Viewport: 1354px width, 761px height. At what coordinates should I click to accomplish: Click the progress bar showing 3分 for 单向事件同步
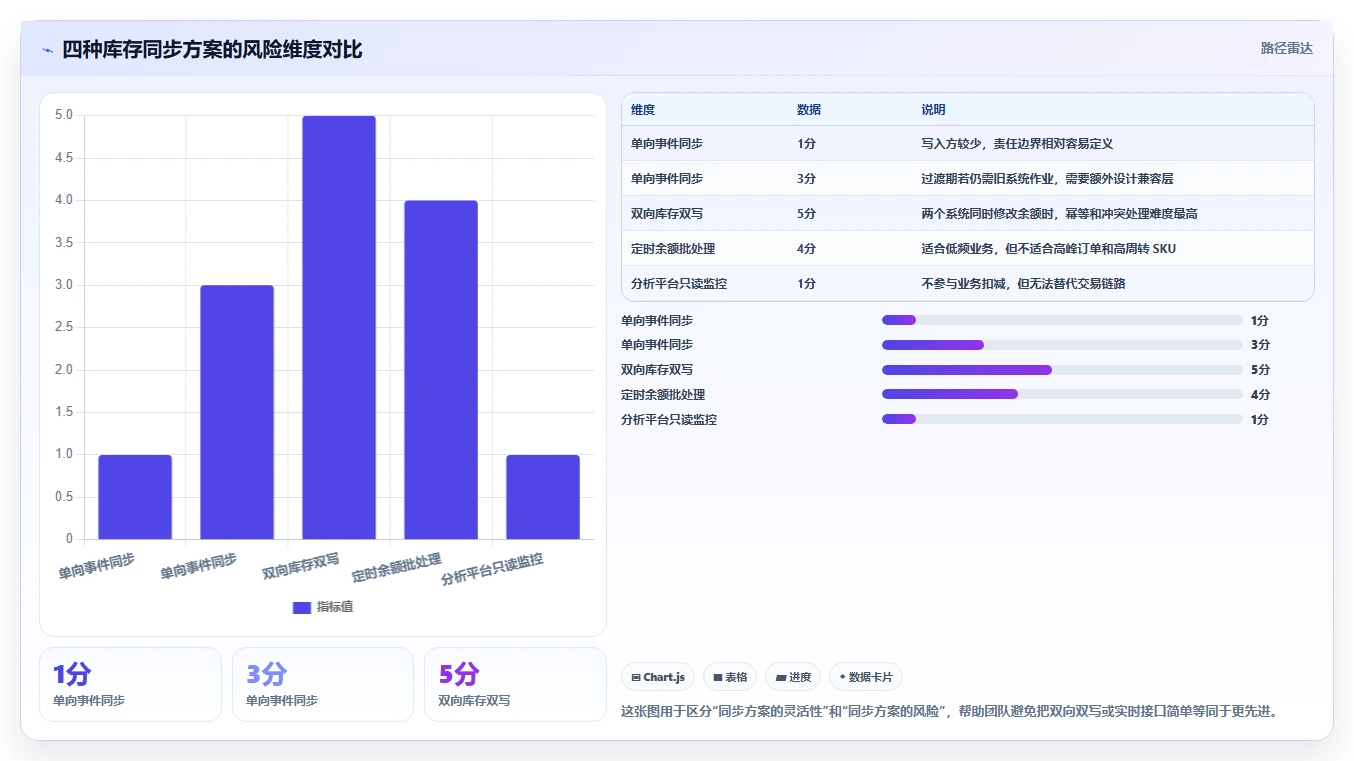1062,345
